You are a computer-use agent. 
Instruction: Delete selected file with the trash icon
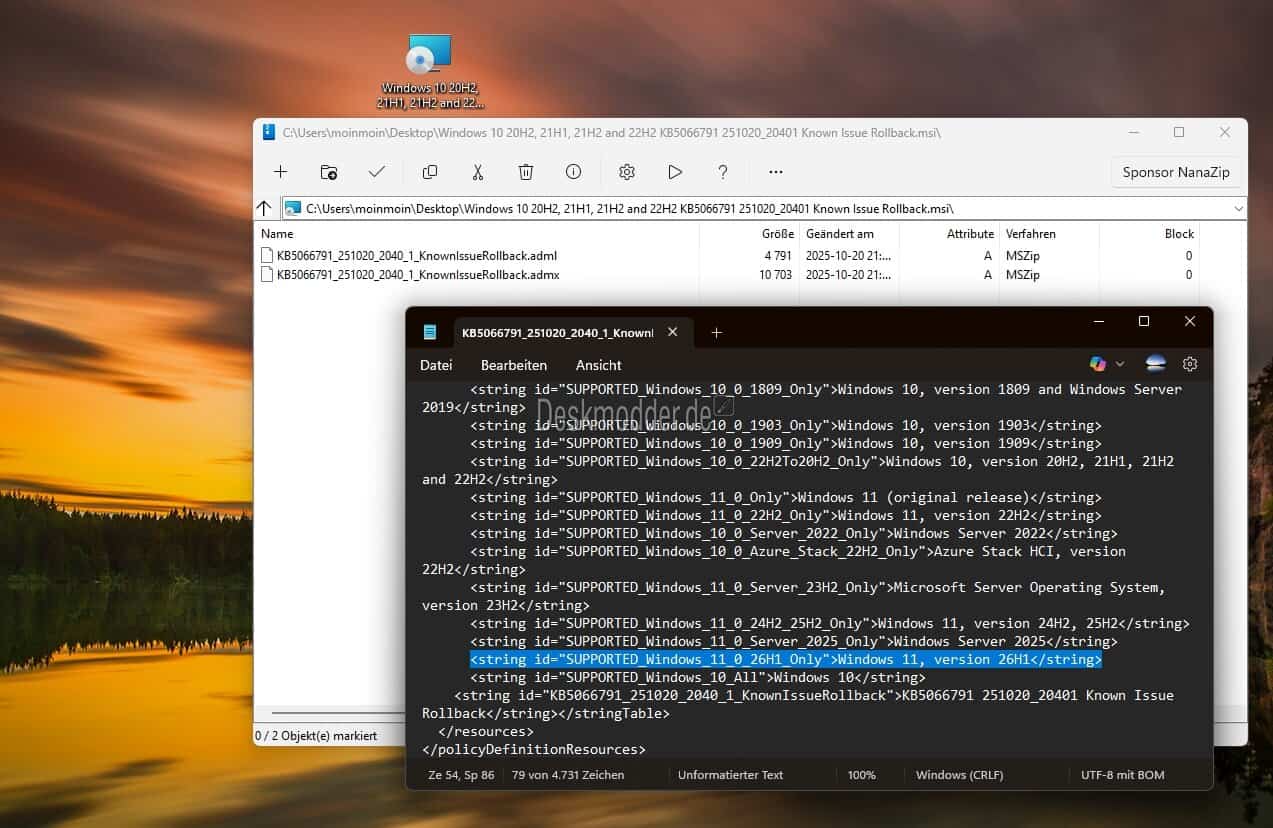(525, 172)
